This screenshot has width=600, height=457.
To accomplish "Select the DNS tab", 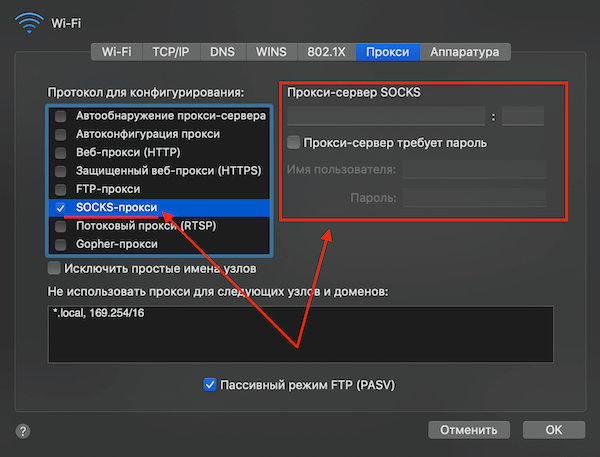I will coord(222,51).
